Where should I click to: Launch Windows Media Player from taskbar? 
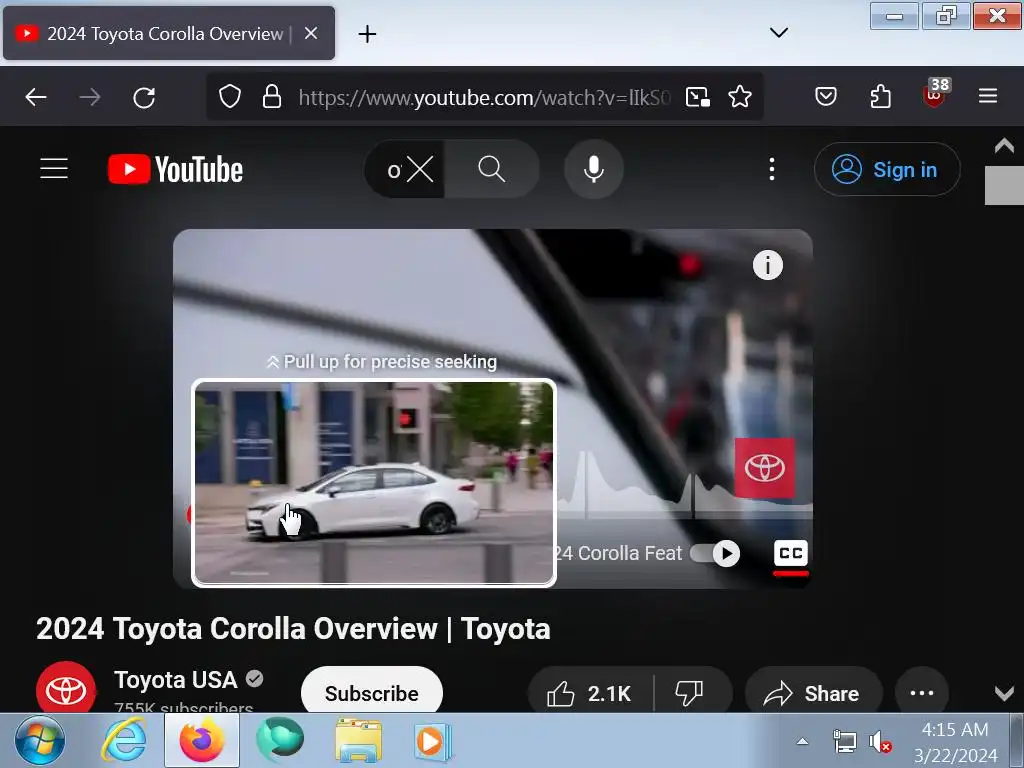pyautogui.click(x=431, y=741)
